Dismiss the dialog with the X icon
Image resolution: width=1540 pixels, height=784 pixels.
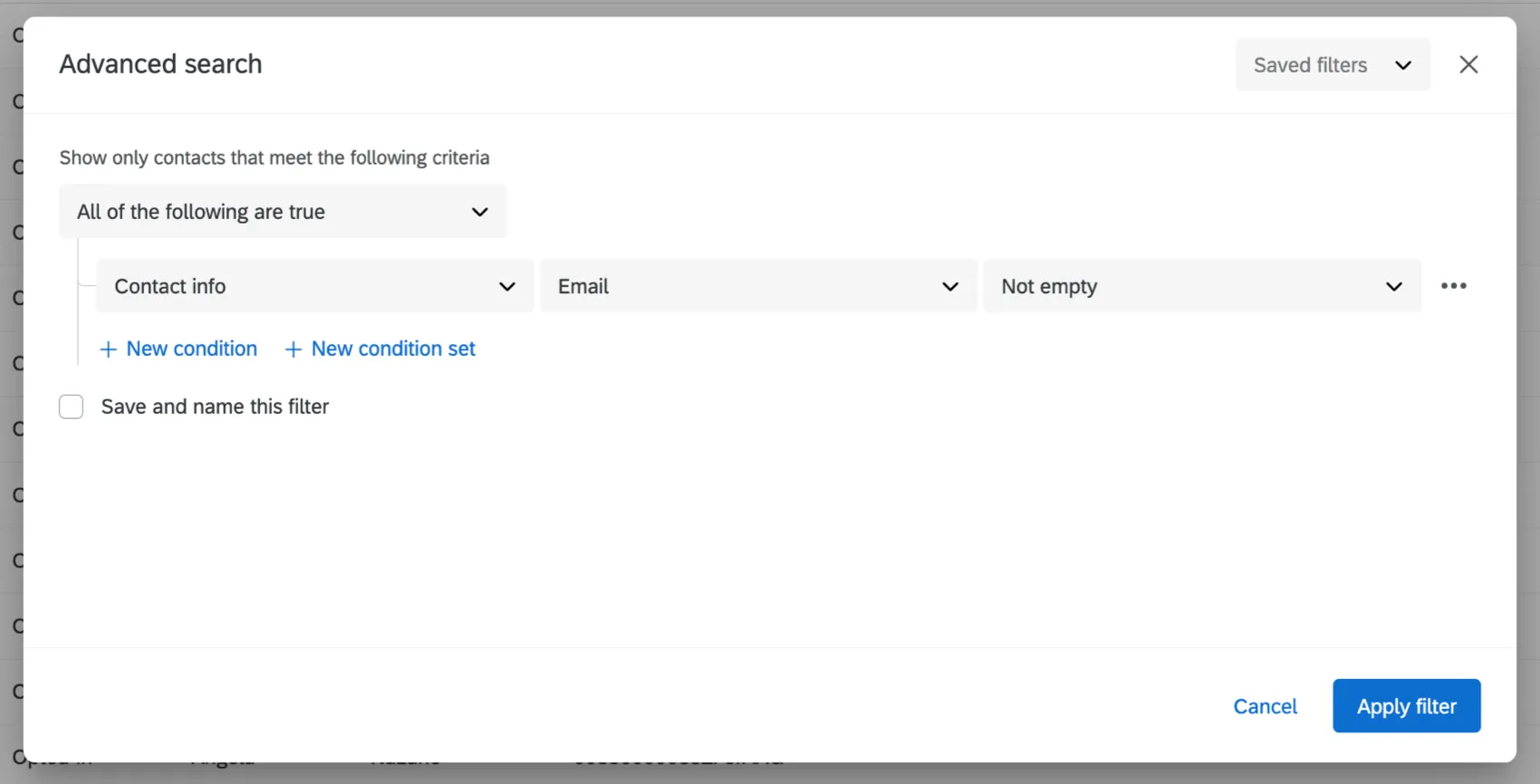click(x=1468, y=64)
